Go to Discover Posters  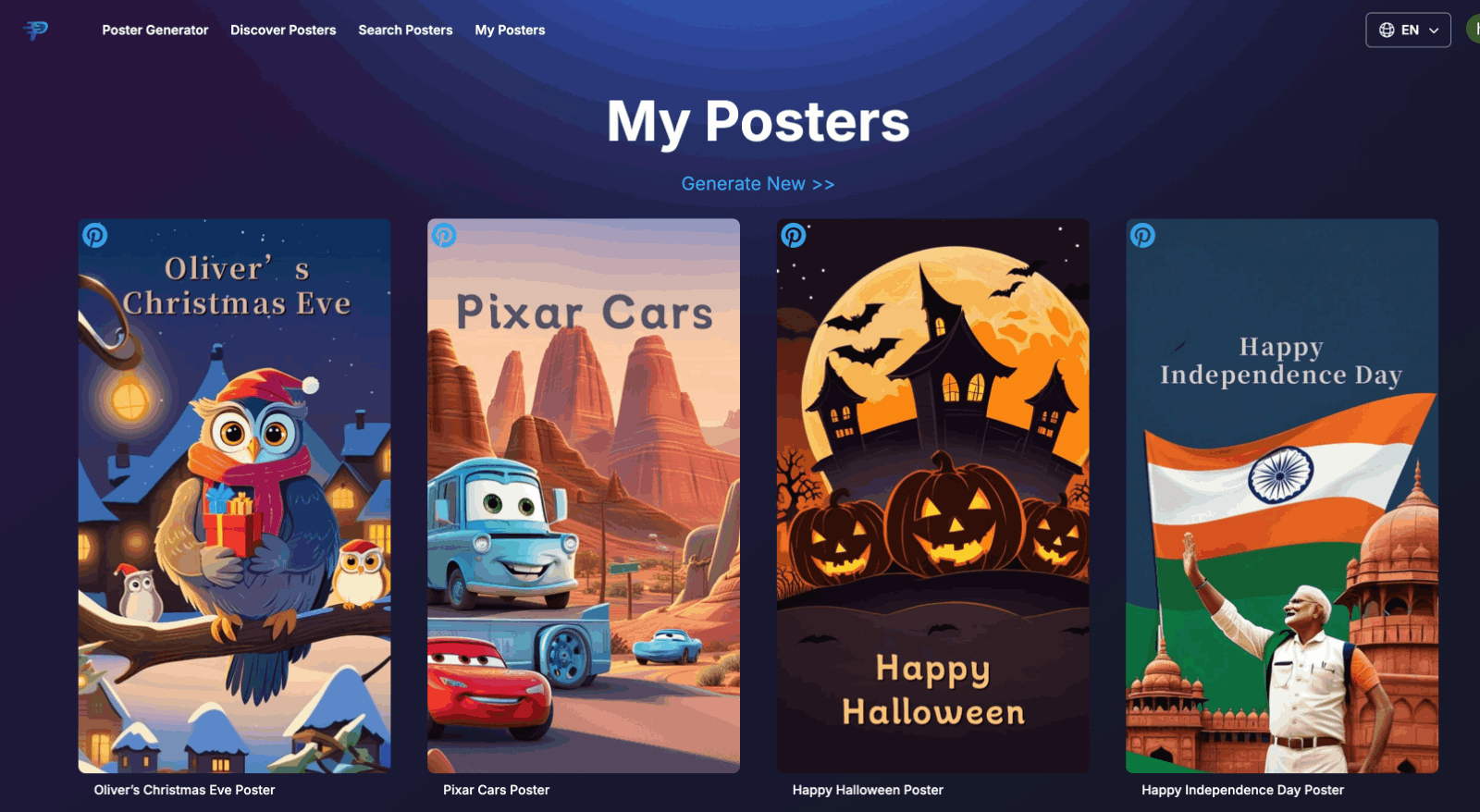click(x=283, y=31)
